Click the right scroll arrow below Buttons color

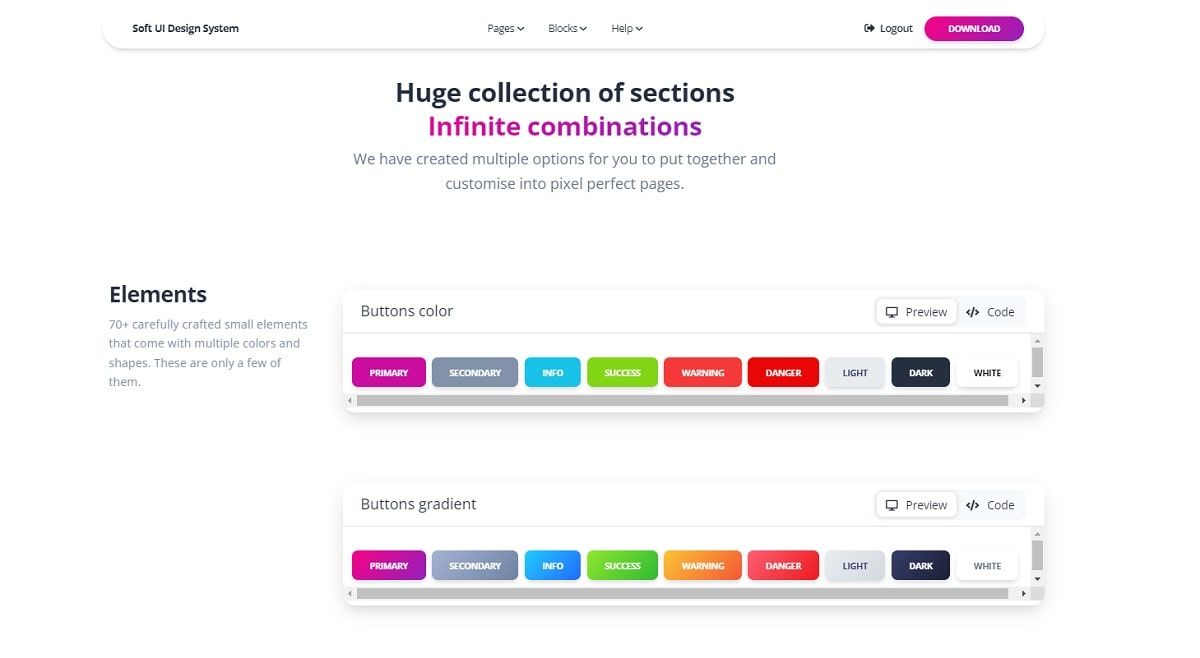coord(1024,400)
